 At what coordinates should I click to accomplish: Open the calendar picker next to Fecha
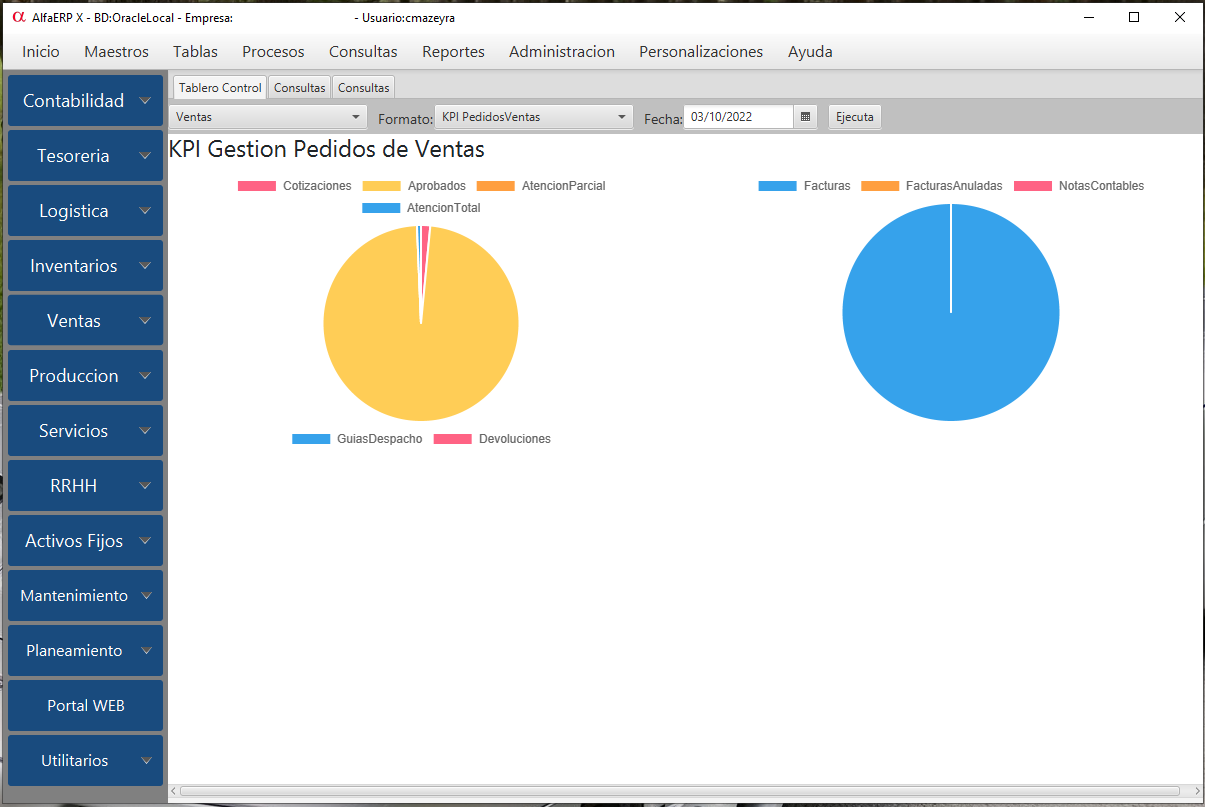click(805, 117)
